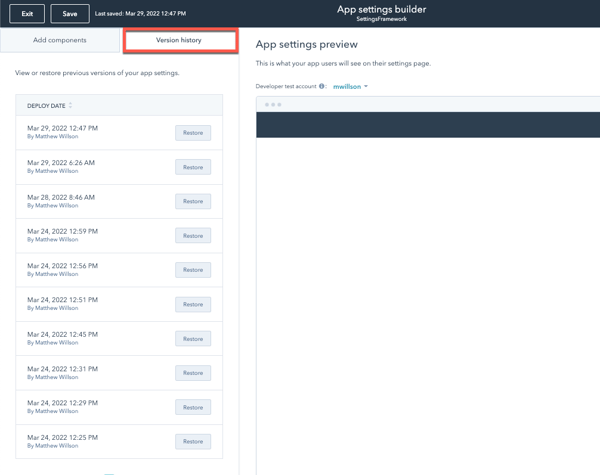Open the mwillson account dropdown
This screenshot has width=600, height=475.
click(350, 87)
